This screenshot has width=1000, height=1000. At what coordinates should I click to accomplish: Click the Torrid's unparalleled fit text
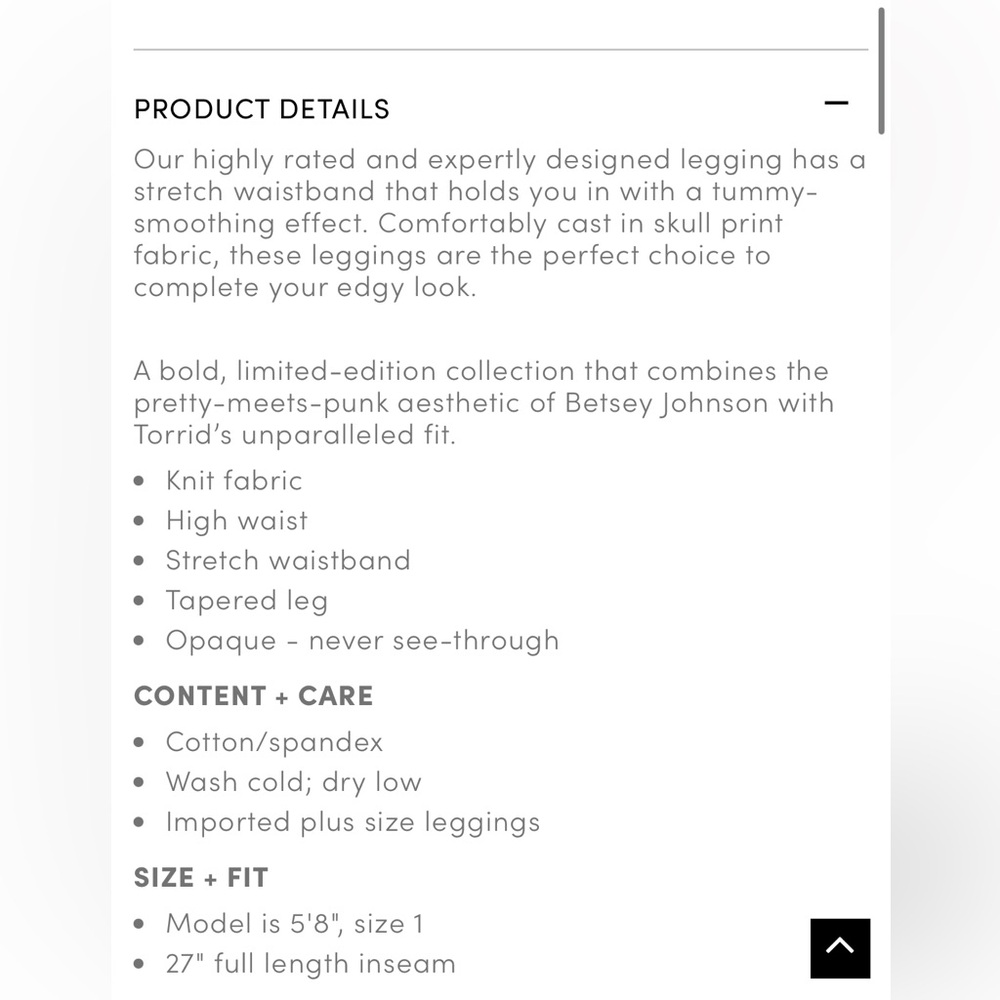click(x=294, y=436)
